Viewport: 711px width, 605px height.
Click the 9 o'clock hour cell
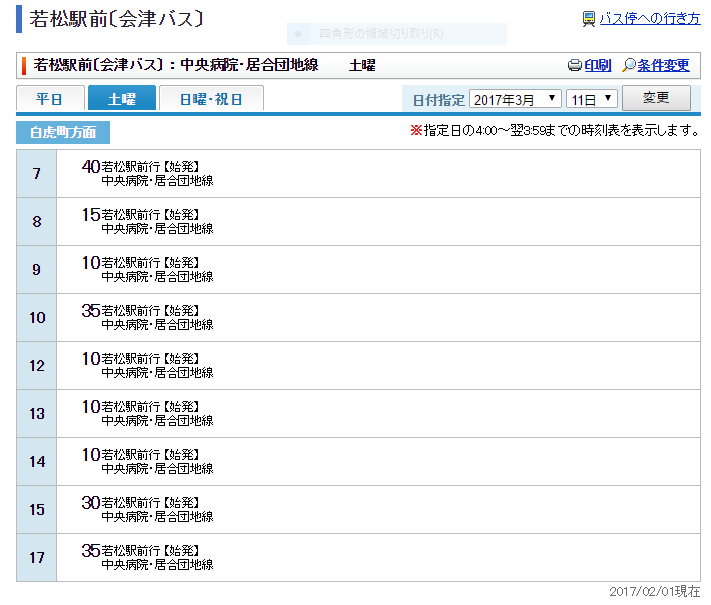[x=37, y=270]
